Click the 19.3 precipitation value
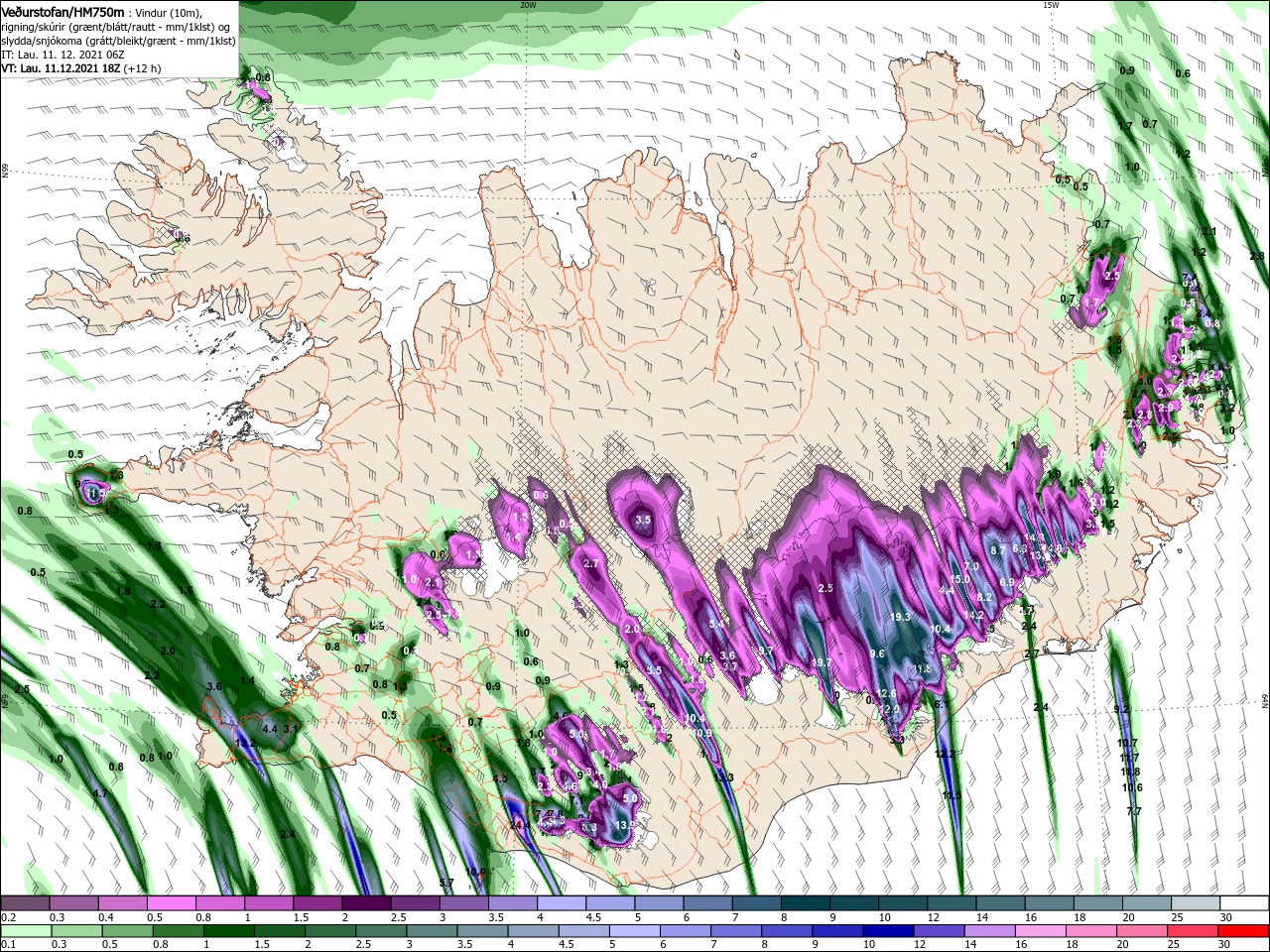The image size is (1270, 952). (x=900, y=617)
